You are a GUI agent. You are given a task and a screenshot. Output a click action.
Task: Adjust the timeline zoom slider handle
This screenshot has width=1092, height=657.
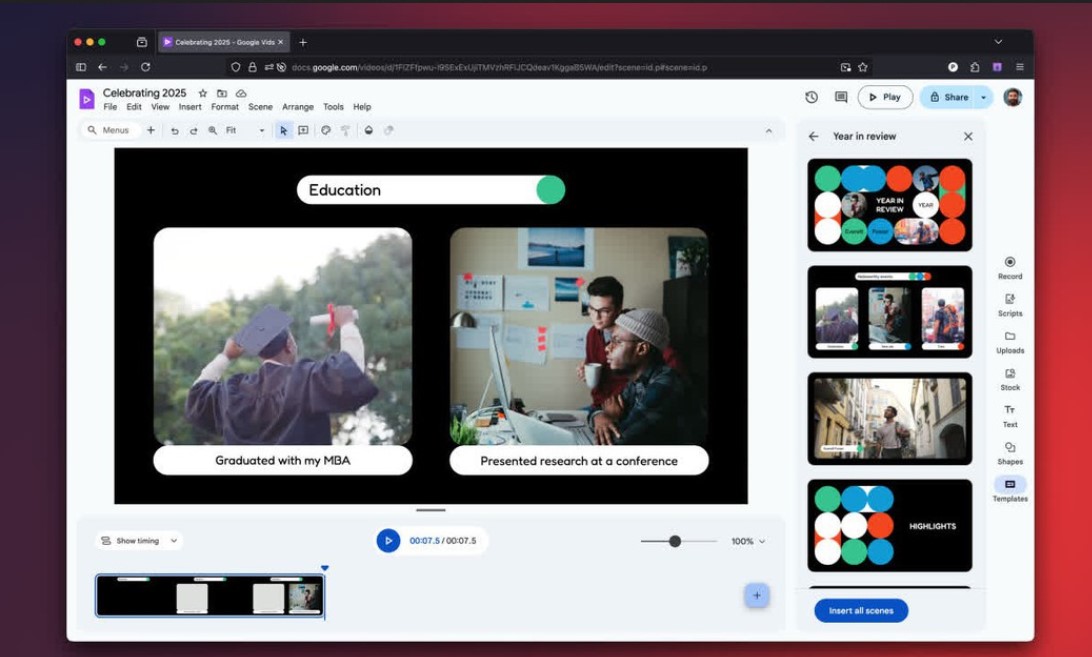point(675,541)
